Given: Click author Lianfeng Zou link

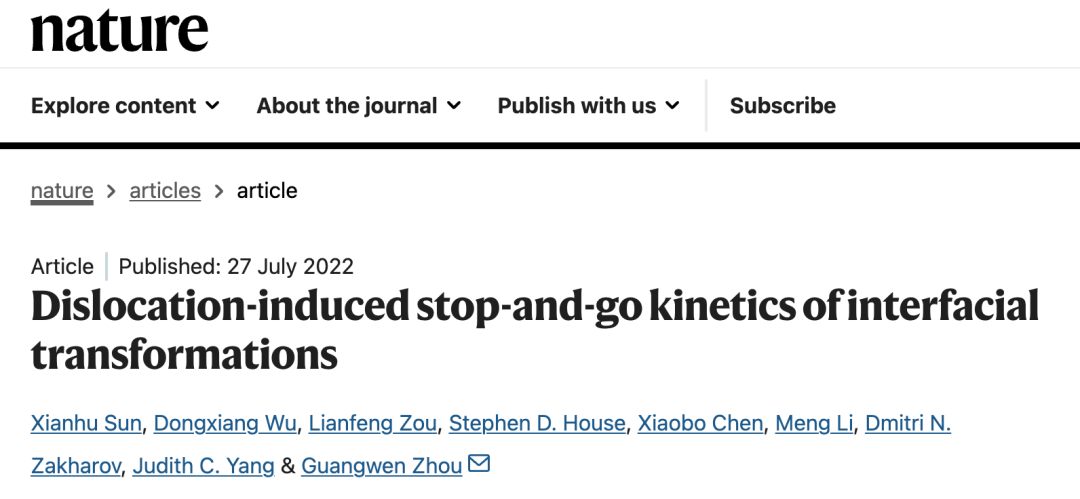Looking at the screenshot, I should [372, 423].
